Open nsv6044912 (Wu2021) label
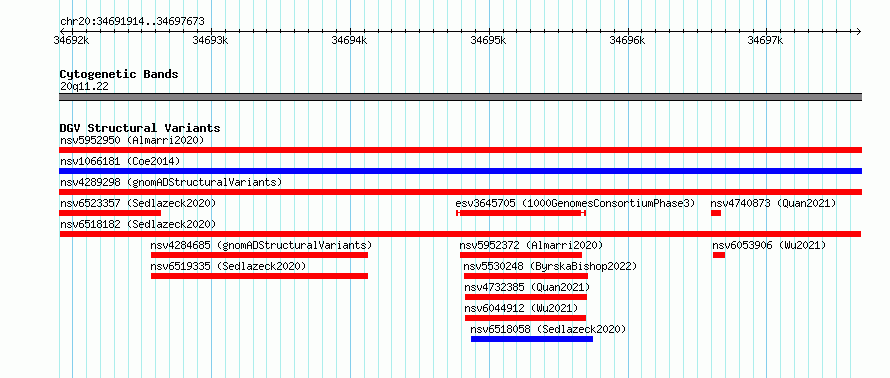 tap(521, 308)
